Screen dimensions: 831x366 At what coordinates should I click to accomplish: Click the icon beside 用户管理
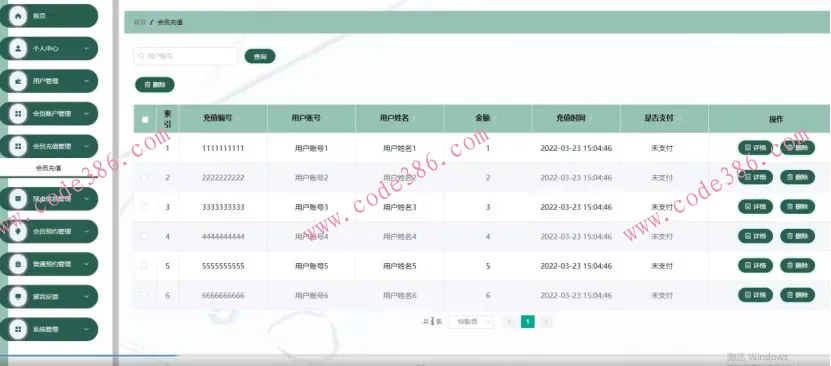click(x=18, y=81)
